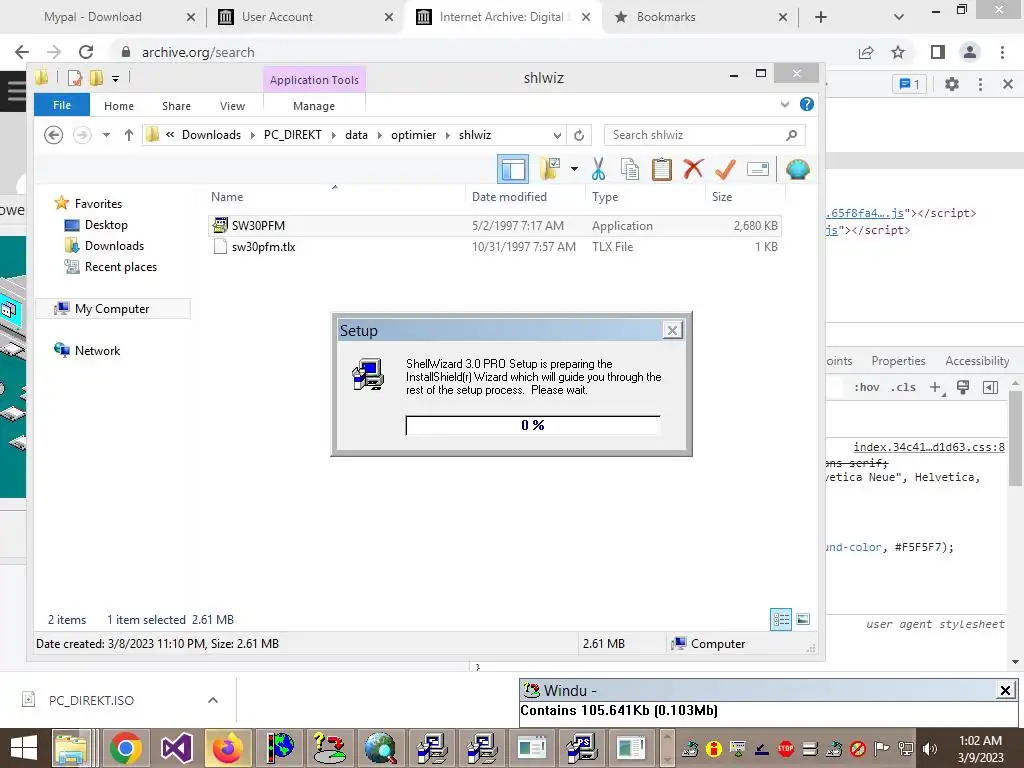Select the SW30PFM application file
Viewport: 1024px width, 768px height.
pyautogui.click(x=495, y=225)
